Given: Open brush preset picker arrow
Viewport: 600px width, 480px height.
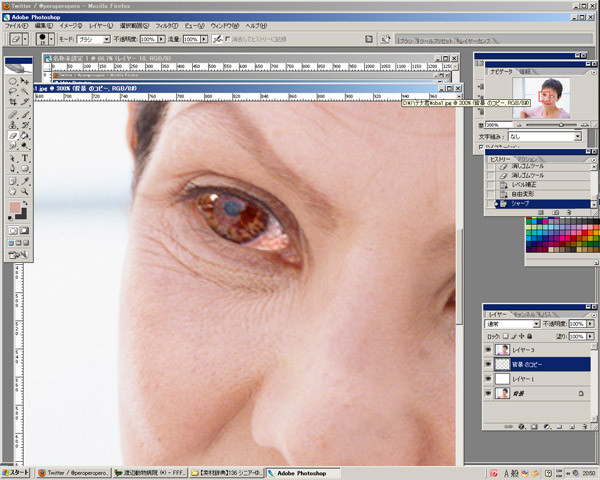Looking at the screenshot, I should coord(51,39).
